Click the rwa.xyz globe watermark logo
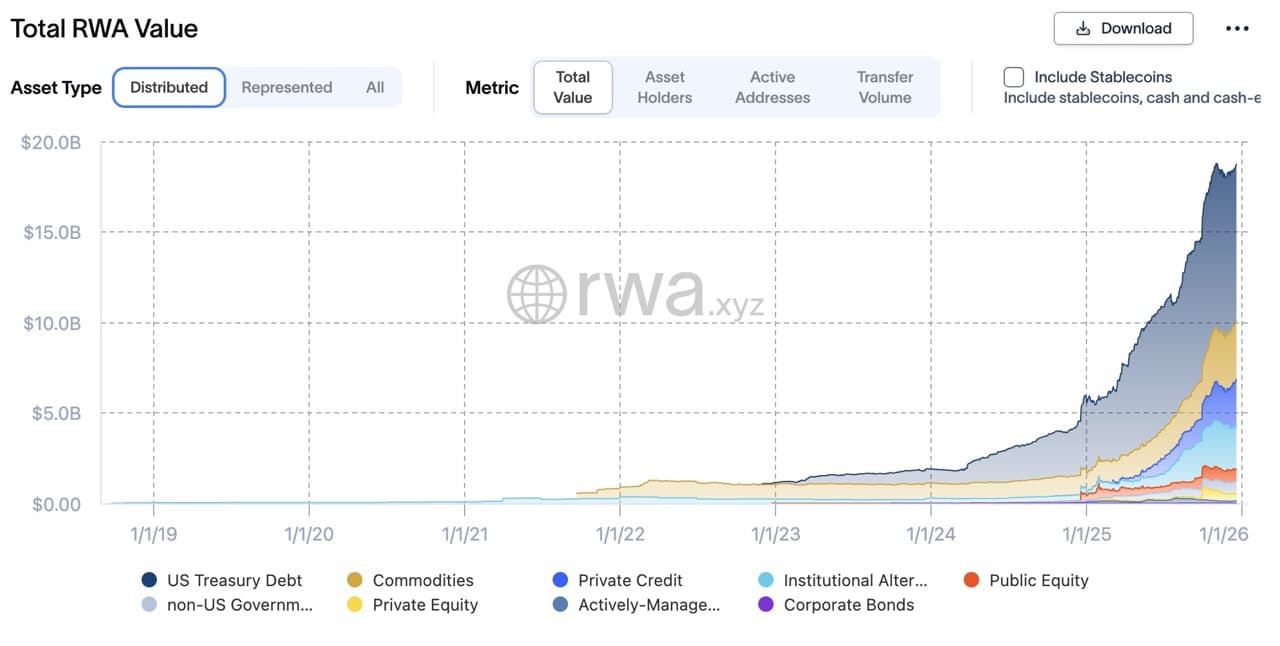This screenshot has height=646, width=1280. click(537, 294)
